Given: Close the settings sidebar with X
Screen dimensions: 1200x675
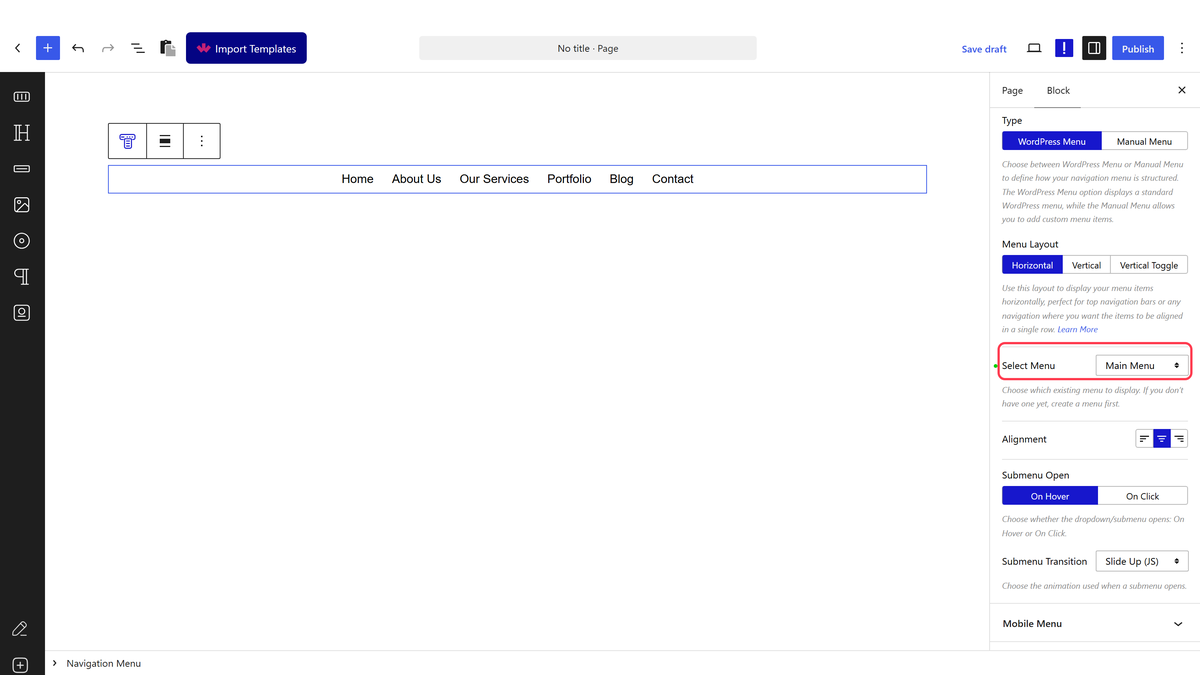Looking at the screenshot, I should (1182, 90).
